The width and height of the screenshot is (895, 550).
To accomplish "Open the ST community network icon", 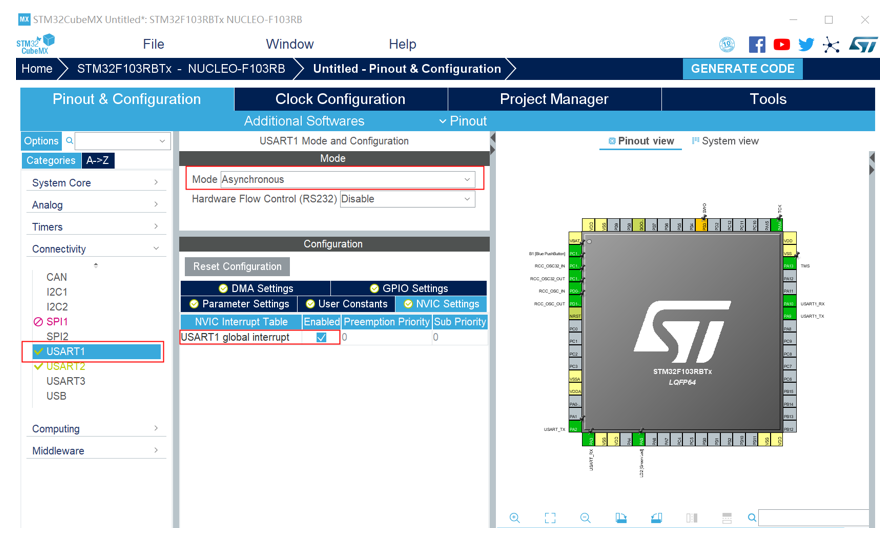I will point(831,45).
